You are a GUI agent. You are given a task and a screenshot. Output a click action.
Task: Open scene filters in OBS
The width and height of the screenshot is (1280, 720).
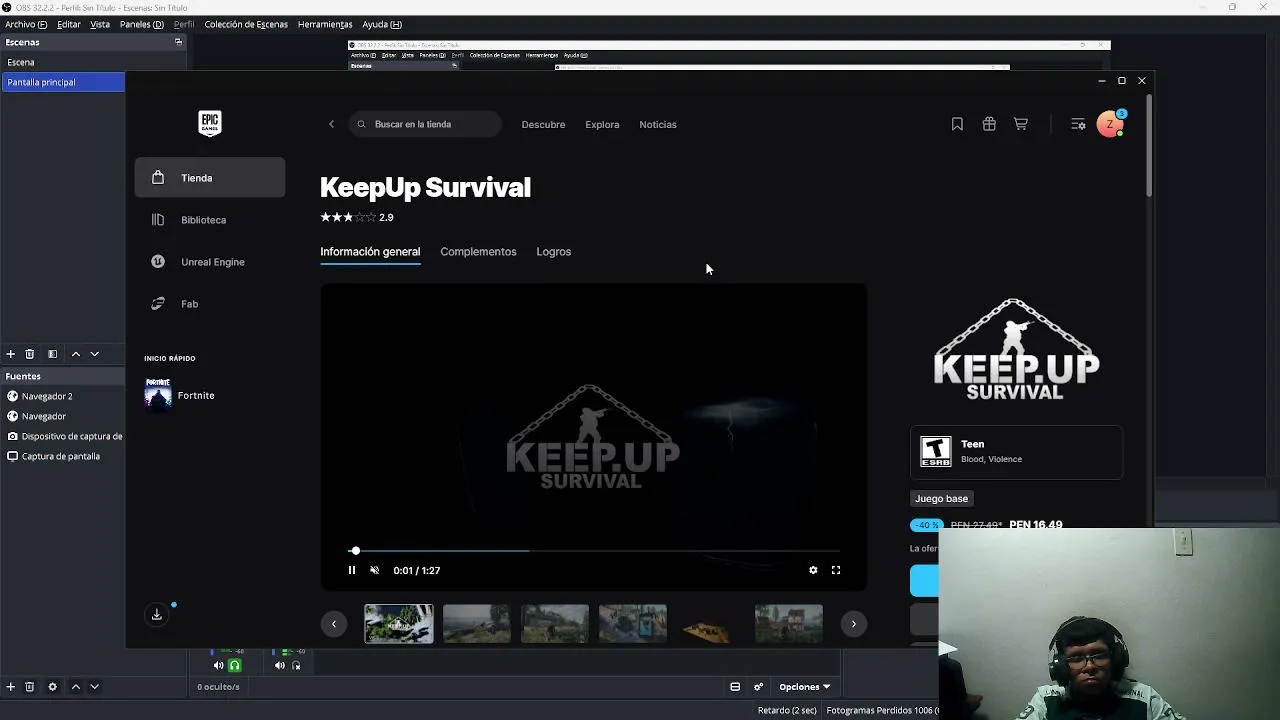click(x=53, y=354)
